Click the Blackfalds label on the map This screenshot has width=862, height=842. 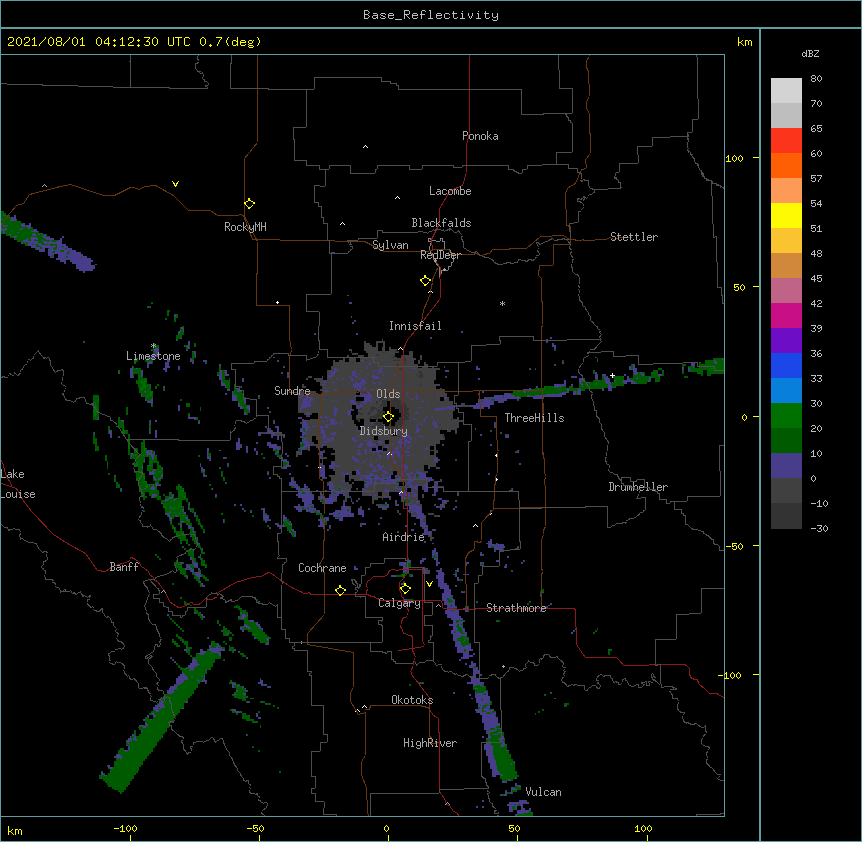441,223
